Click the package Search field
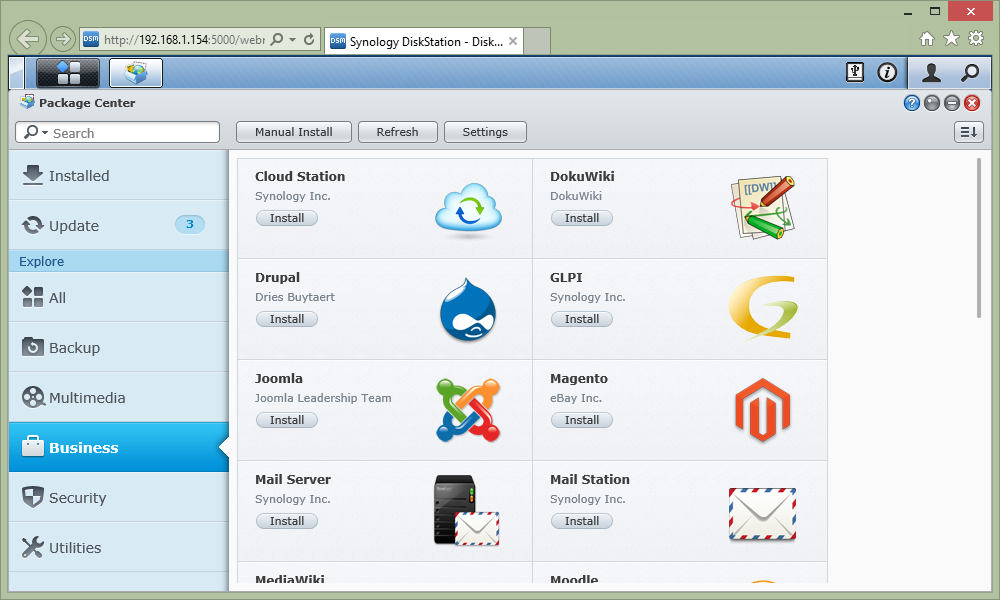Screen dimensions: 1000x600 (117, 132)
